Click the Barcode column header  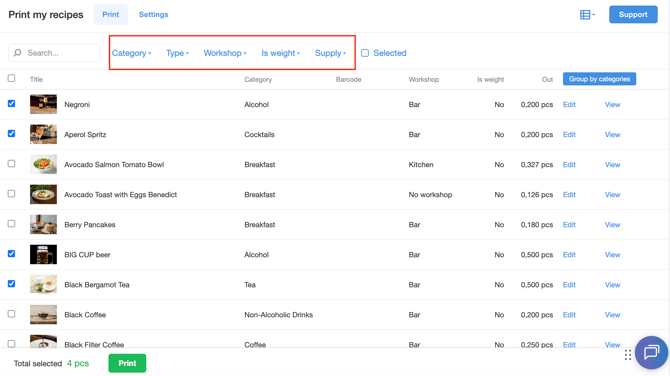click(348, 79)
